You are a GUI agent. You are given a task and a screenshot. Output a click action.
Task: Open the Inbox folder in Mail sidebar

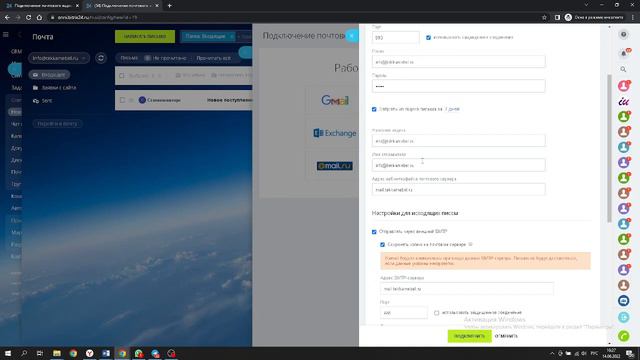(49, 75)
